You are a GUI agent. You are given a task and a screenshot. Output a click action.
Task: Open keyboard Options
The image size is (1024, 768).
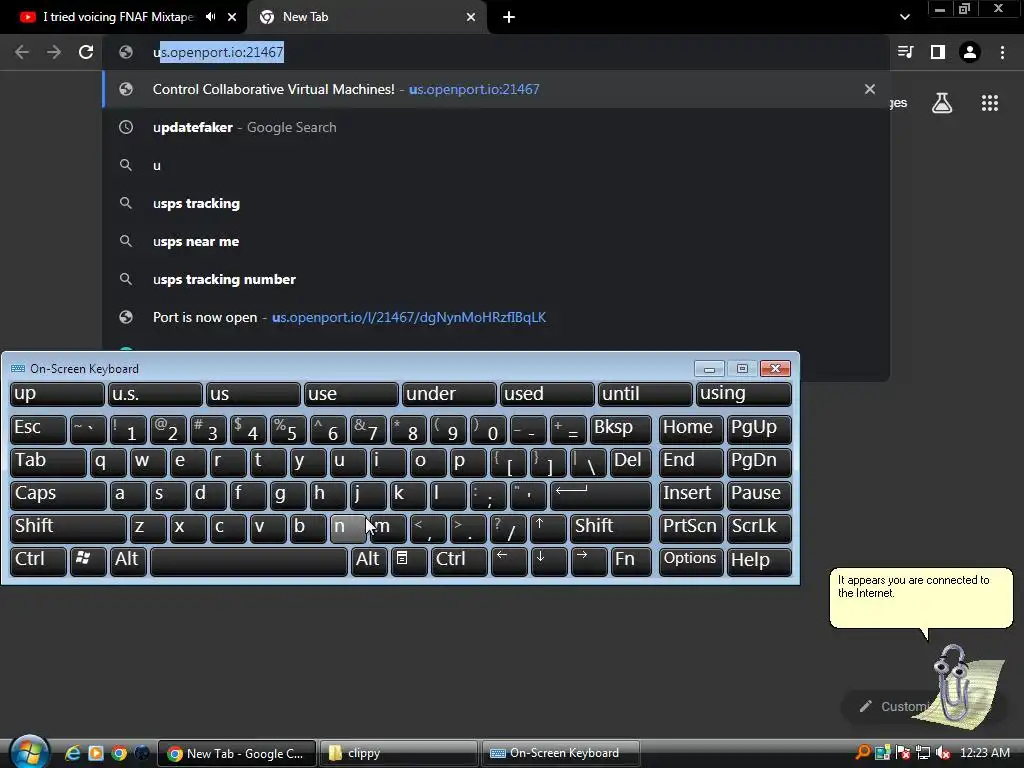691,561
